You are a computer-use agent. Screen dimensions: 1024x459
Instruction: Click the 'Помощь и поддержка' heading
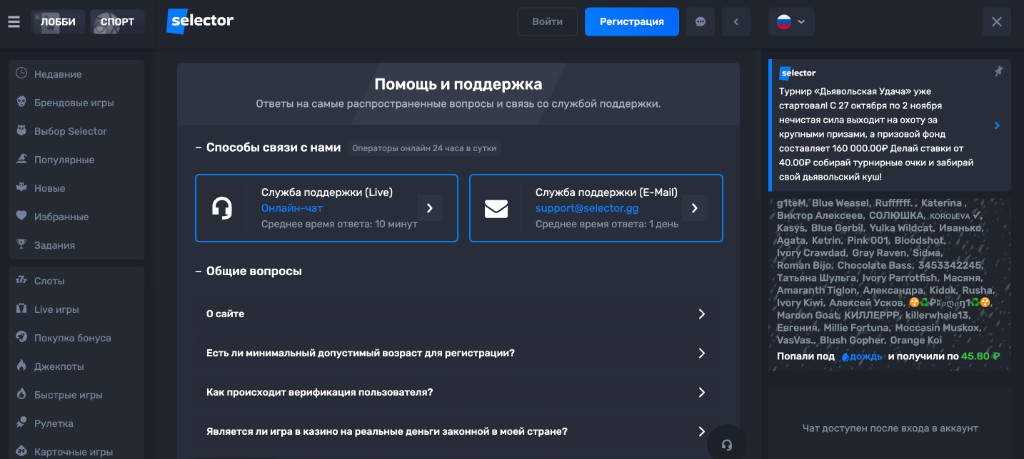click(x=458, y=84)
